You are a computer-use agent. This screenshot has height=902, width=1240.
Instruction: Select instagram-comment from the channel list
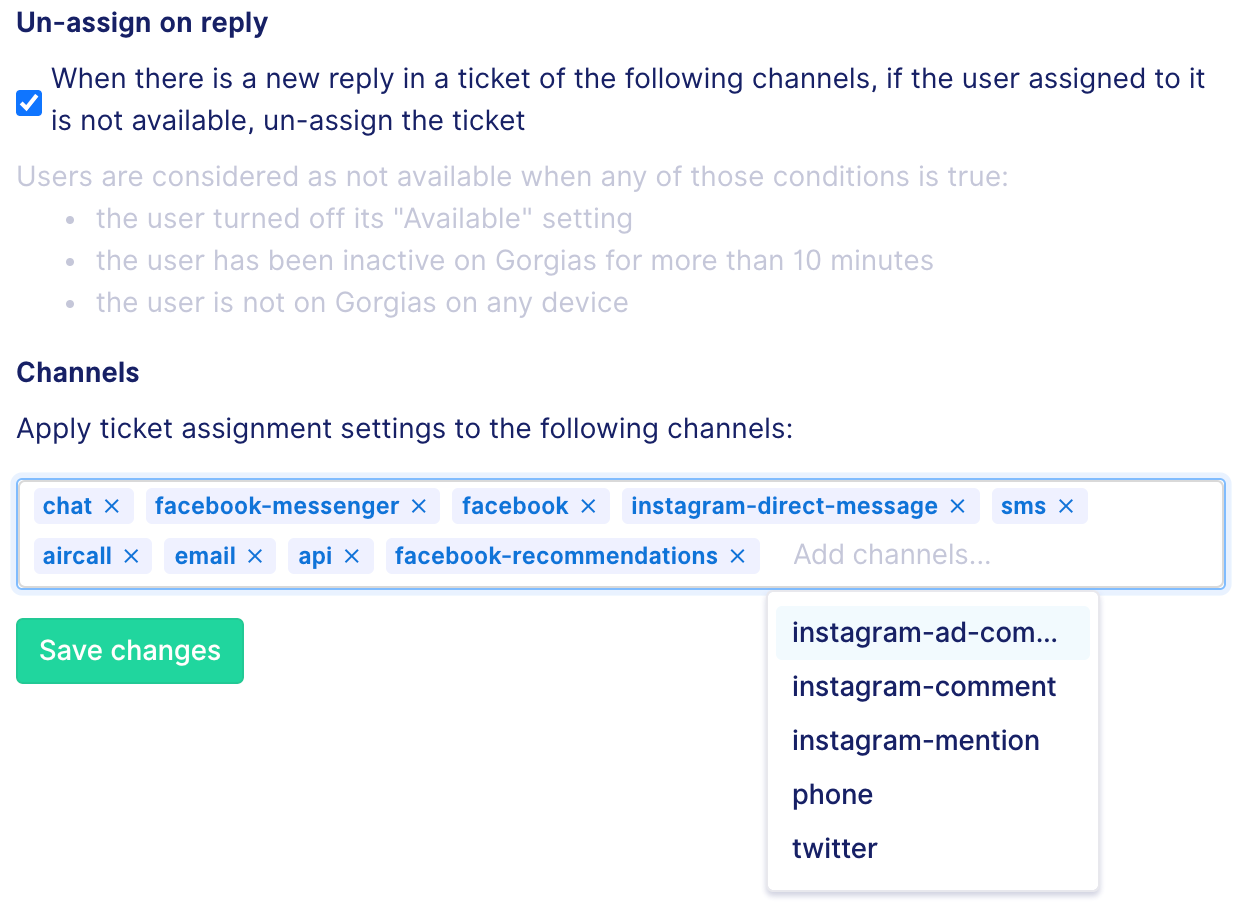(x=932, y=687)
